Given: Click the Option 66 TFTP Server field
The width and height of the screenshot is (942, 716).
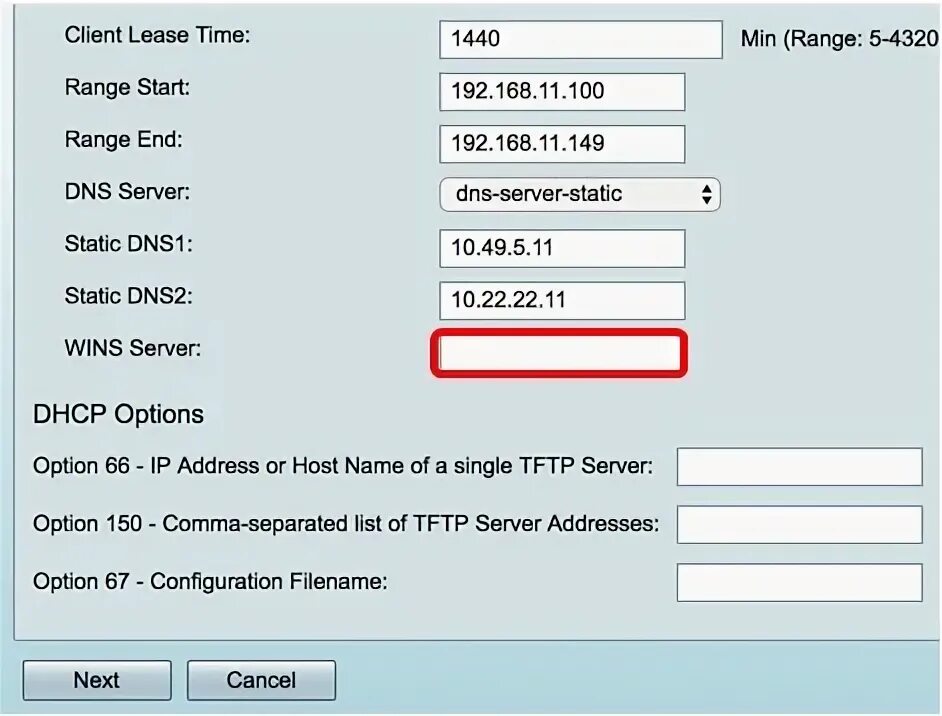Looking at the screenshot, I should 800,466.
